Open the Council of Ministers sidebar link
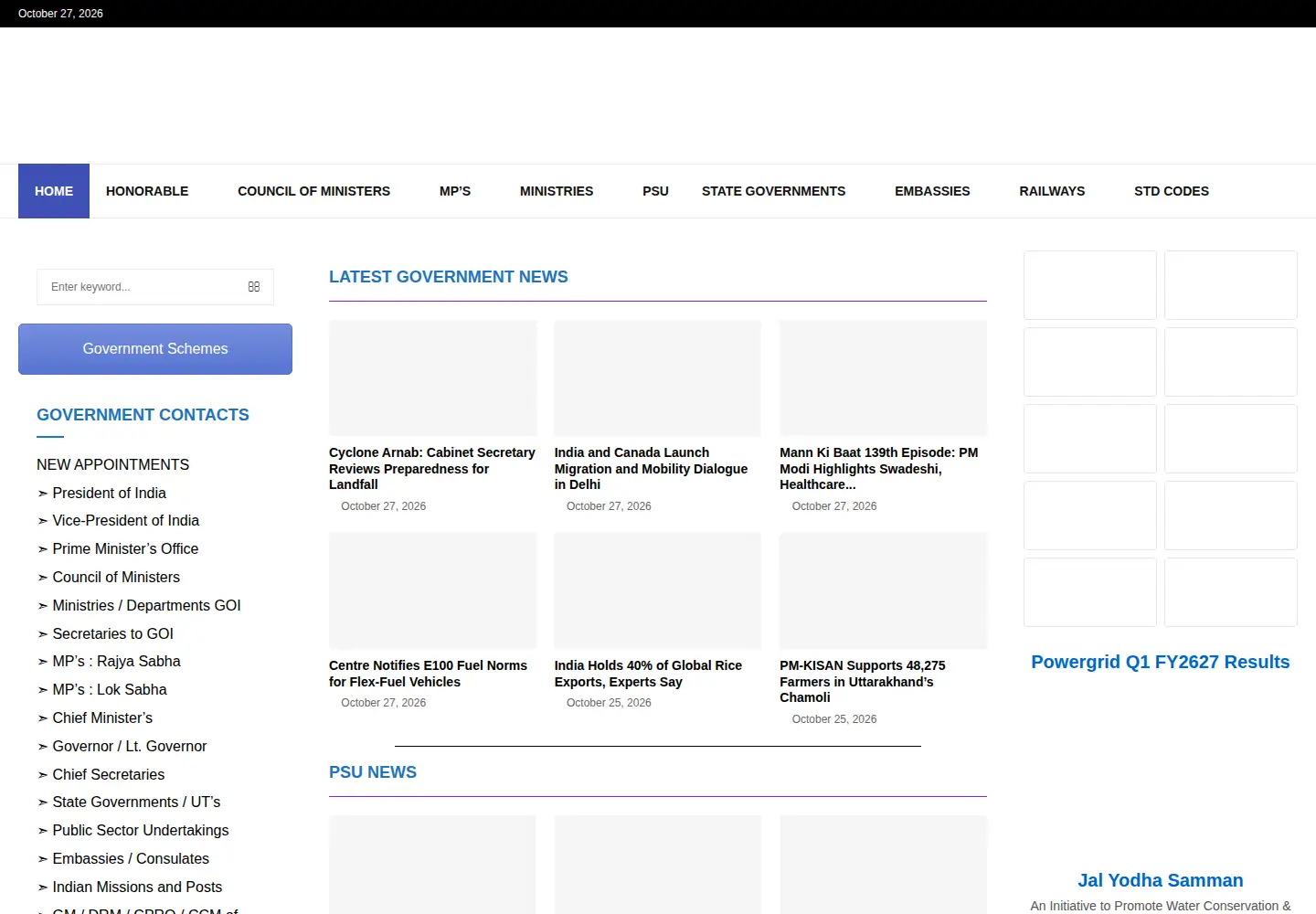The image size is (1316, 914). click(116, 578)
